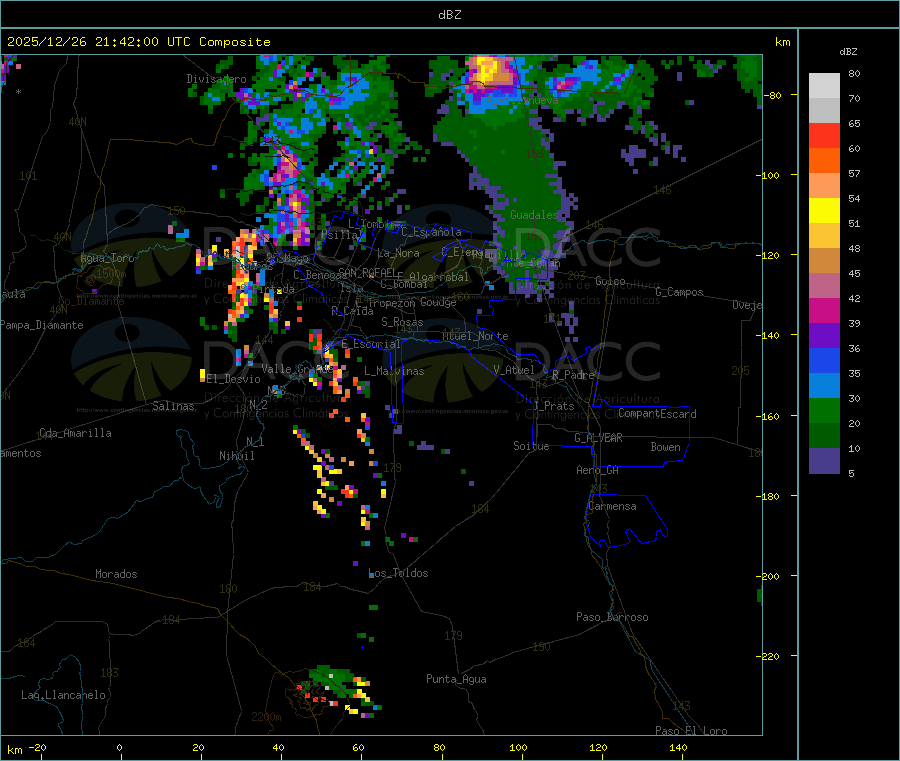Click the Lag.Llancanelo place label
The image size is (900, 761).
[63, 695]
